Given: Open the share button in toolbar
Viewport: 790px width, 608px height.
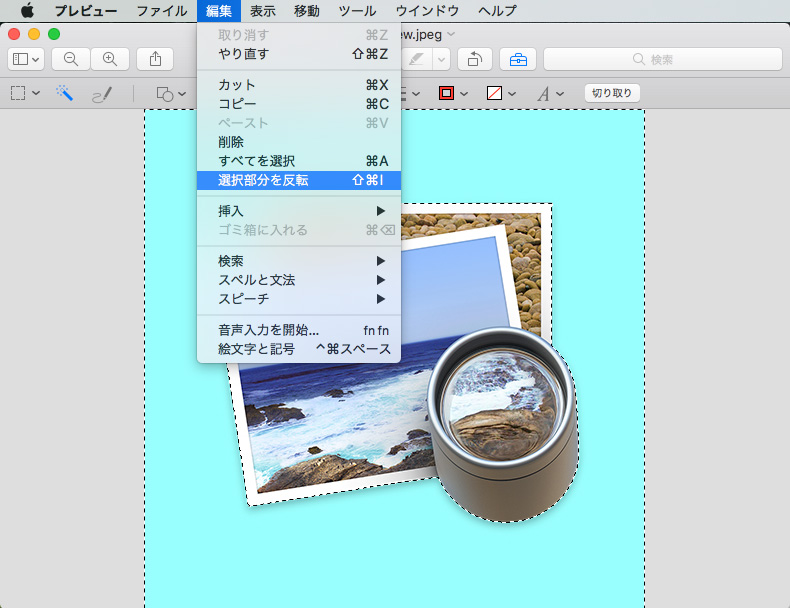Looking at the screenshot, I should coord(155,59).
